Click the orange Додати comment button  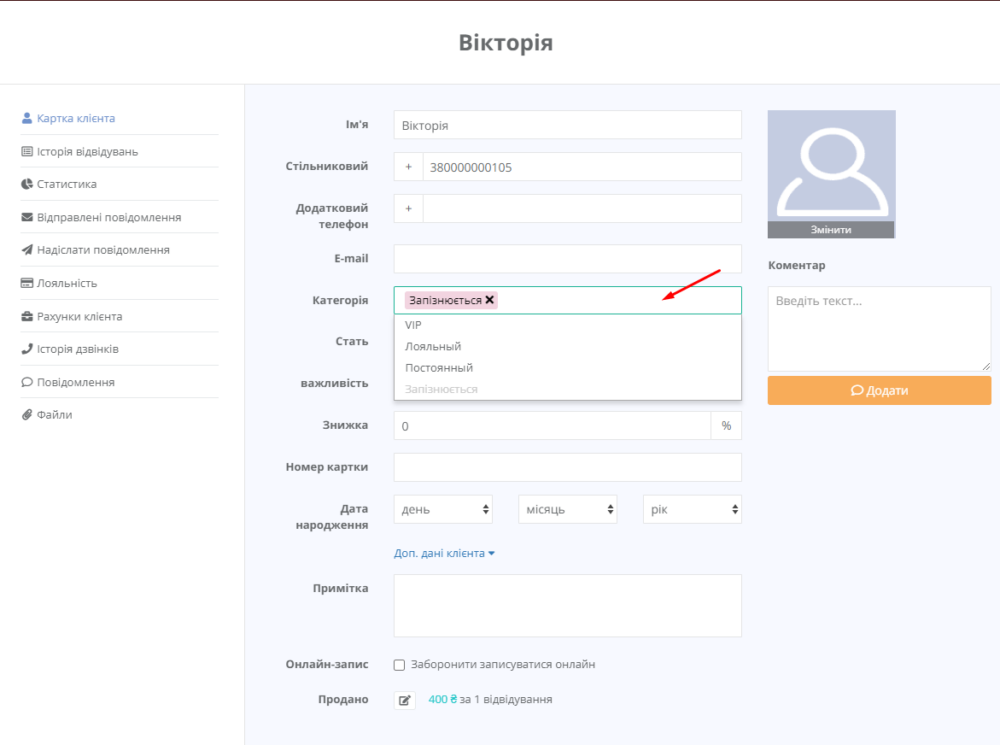click(879, 390)
